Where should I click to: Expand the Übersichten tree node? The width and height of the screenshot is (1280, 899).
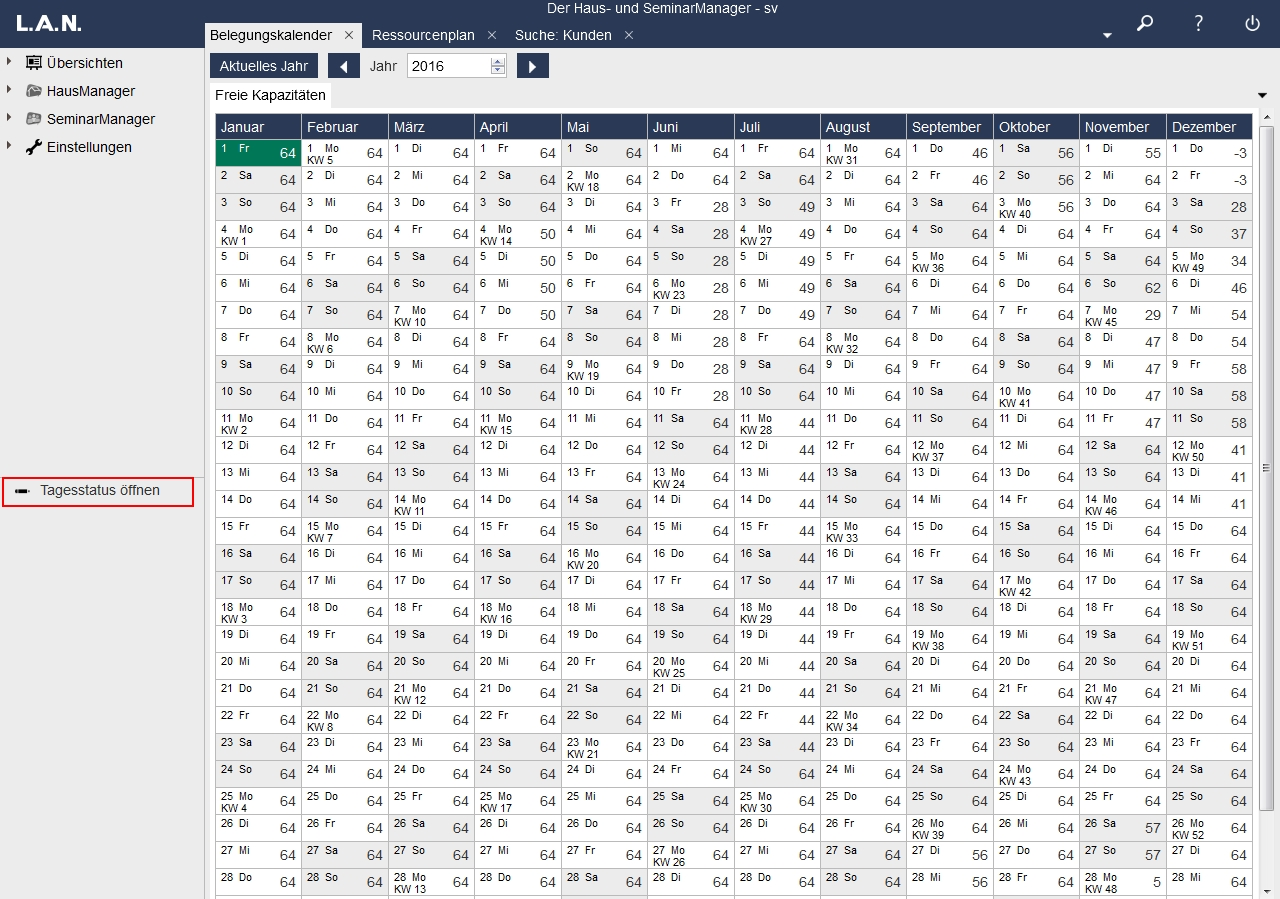[9, 62]
